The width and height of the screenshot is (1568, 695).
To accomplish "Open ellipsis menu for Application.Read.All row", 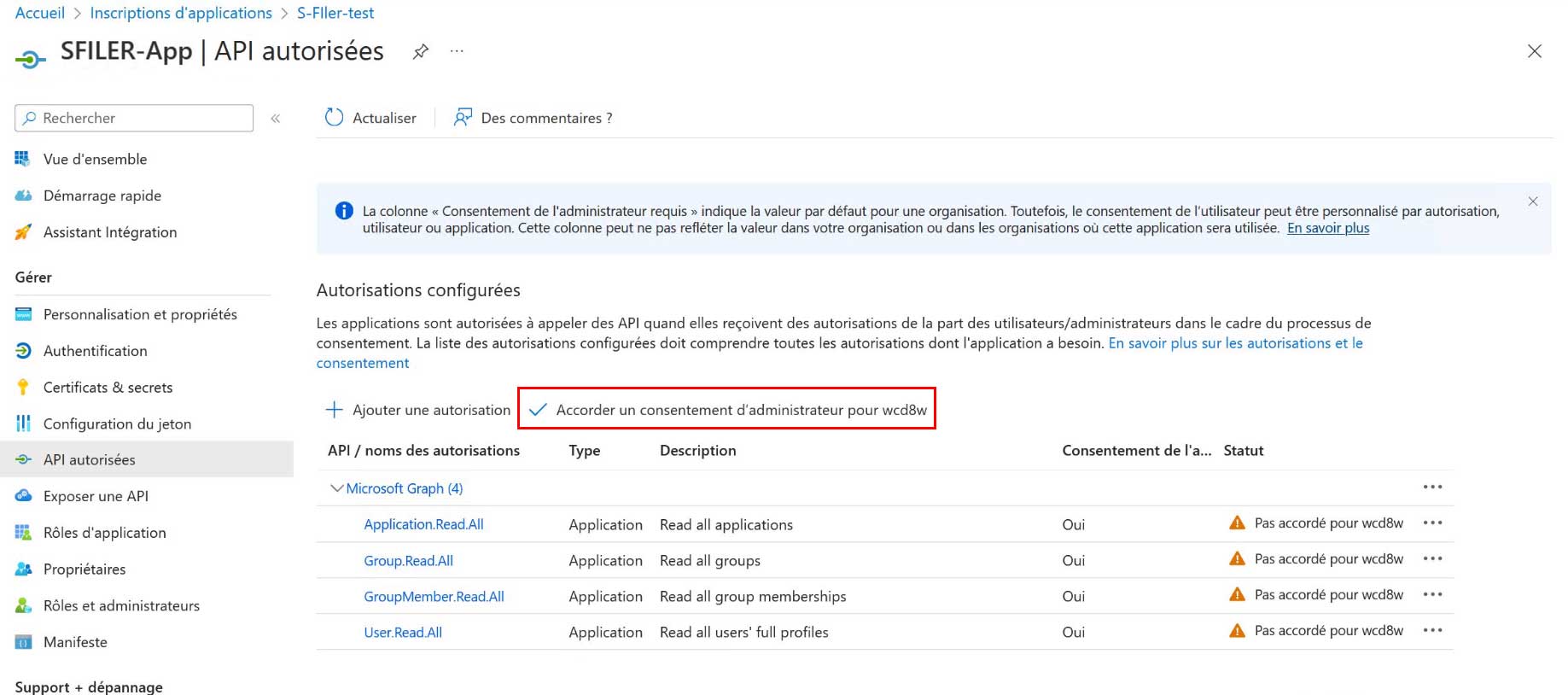I will point(1432,523).
